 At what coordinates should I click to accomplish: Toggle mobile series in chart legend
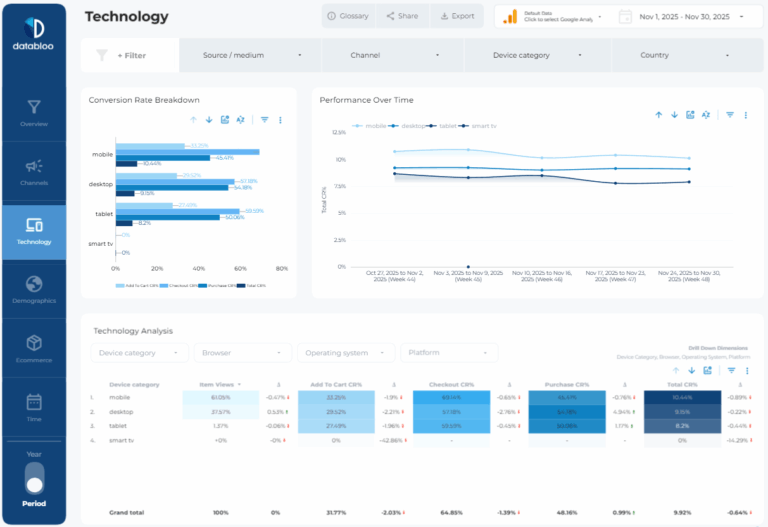click(370, 126)
